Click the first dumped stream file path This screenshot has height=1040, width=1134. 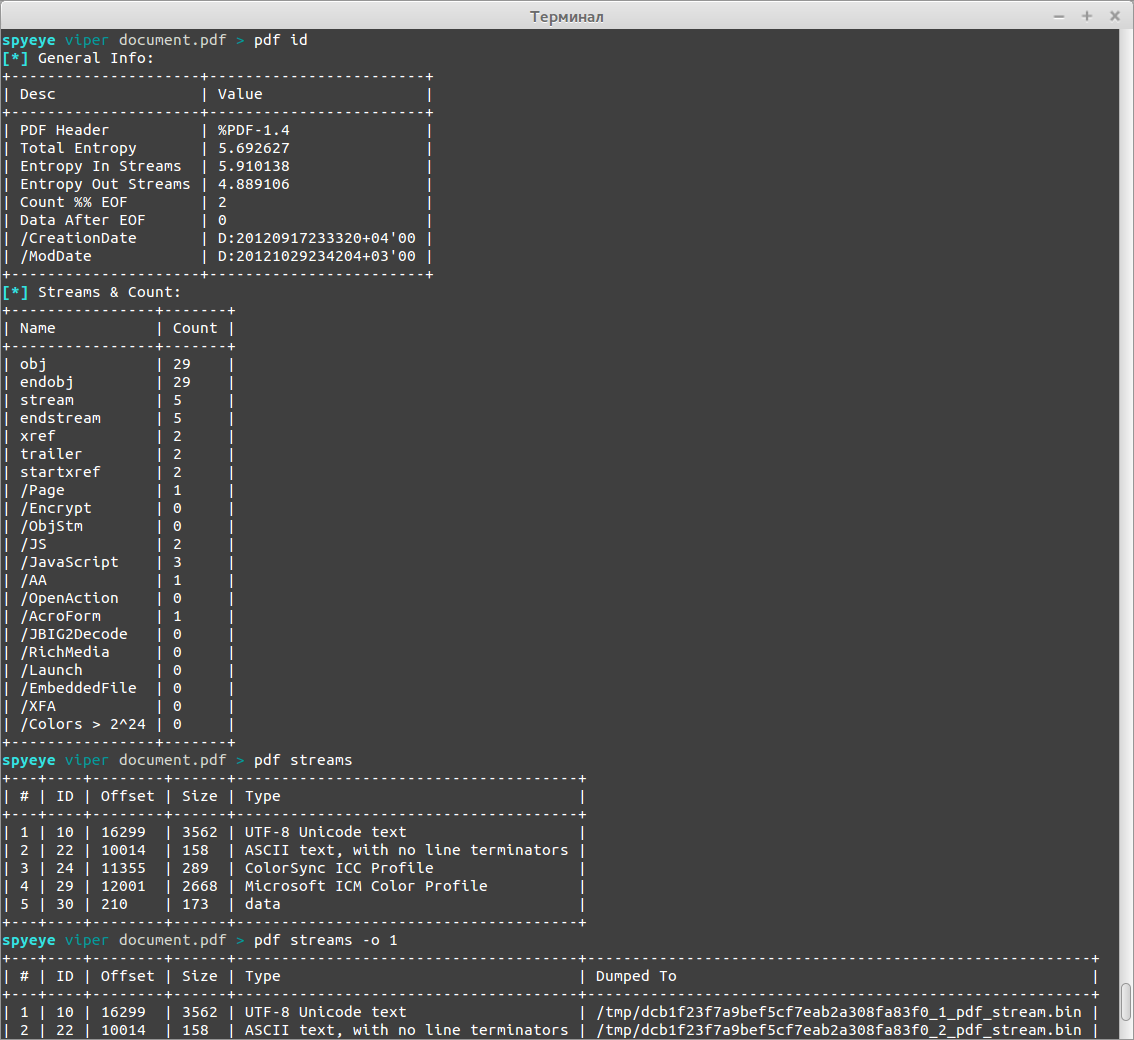tap(839, 1012)
